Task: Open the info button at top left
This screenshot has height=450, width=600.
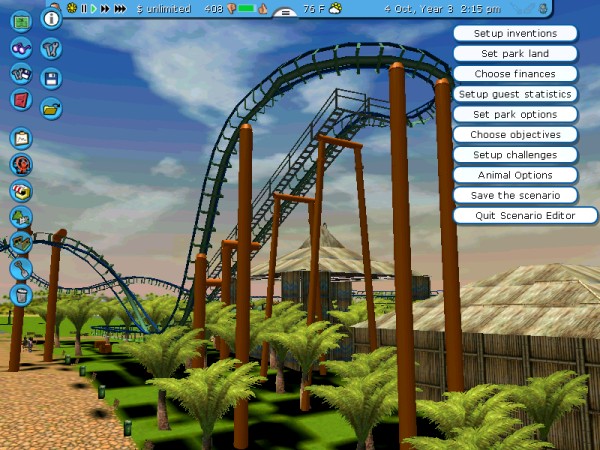Action: point(51,18)
